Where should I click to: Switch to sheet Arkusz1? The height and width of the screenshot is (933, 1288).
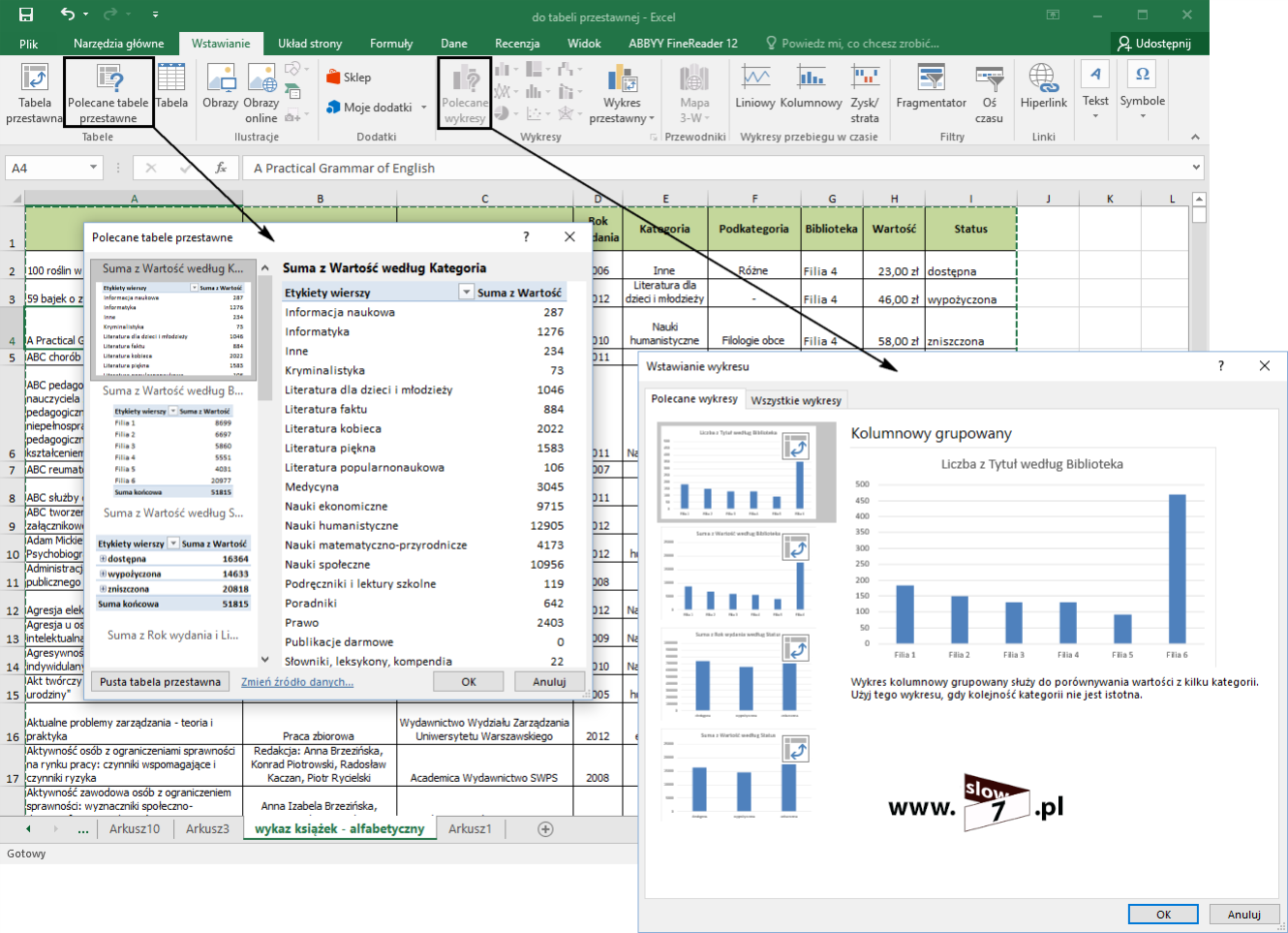click(x=470, y=828)
